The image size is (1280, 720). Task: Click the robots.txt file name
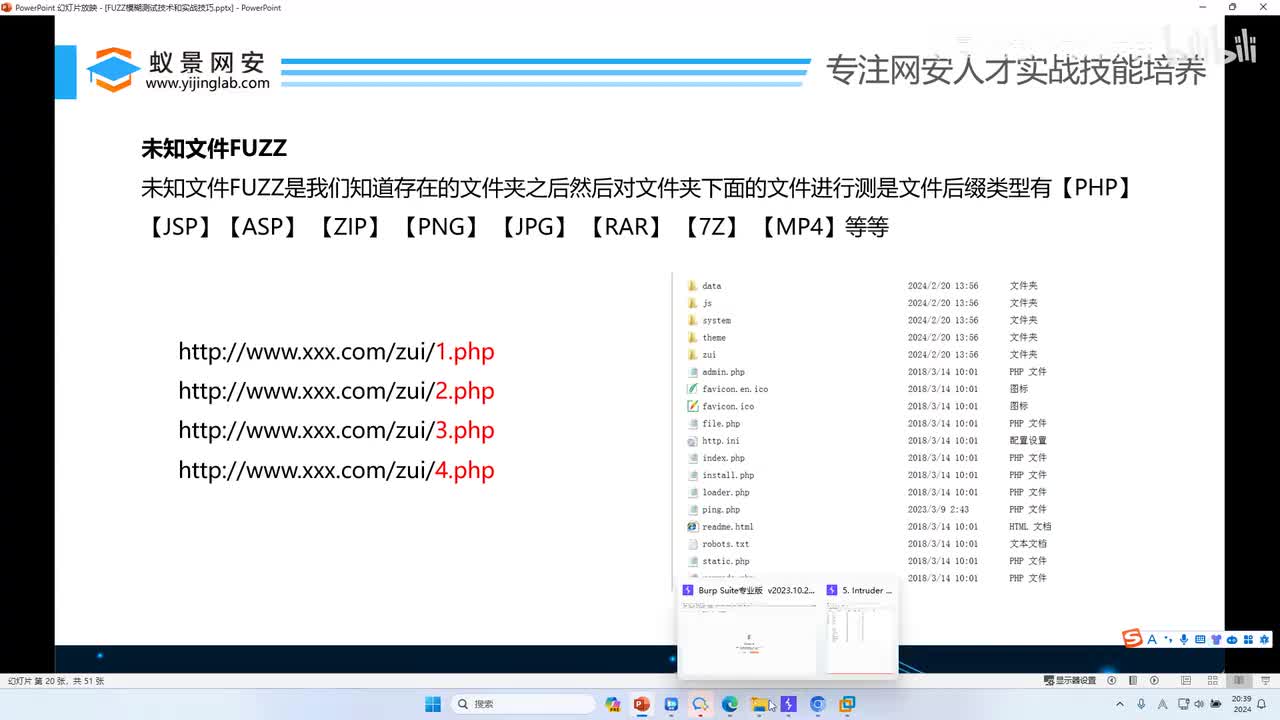click(726, 544)
